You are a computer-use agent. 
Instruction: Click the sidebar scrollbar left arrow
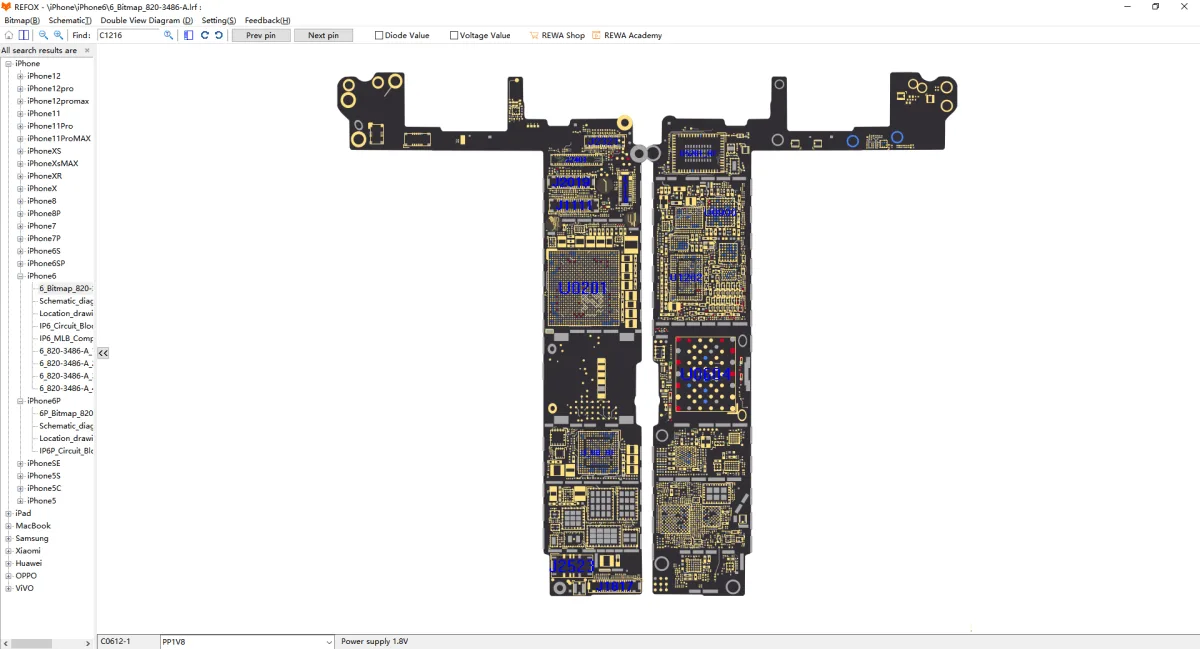5,643
